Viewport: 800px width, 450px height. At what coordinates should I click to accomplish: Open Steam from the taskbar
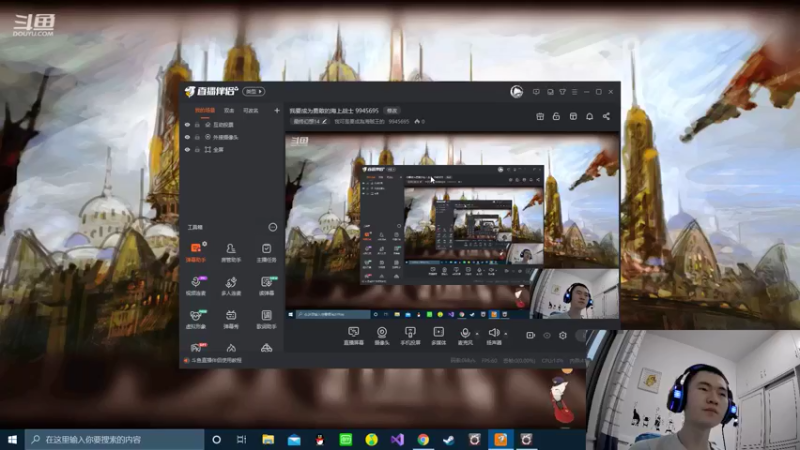point(448,439)
